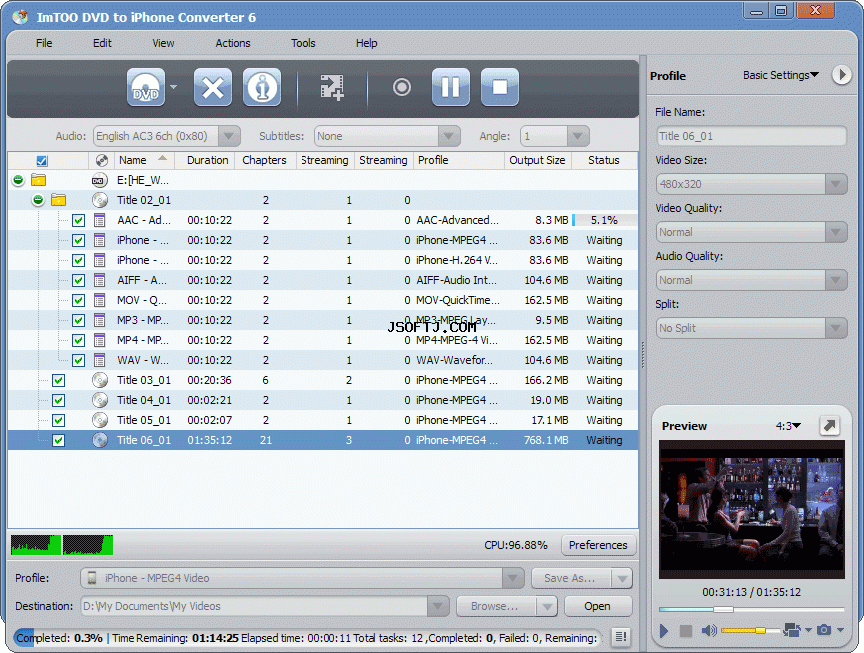
Task: Open the Audio track dropdown
Action: pos(229,136)
